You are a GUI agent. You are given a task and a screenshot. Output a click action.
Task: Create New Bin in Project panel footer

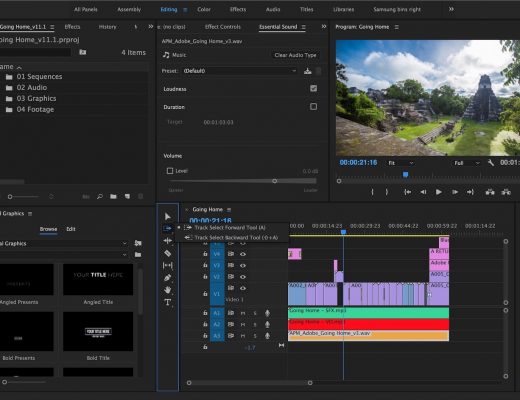(113, 197)
